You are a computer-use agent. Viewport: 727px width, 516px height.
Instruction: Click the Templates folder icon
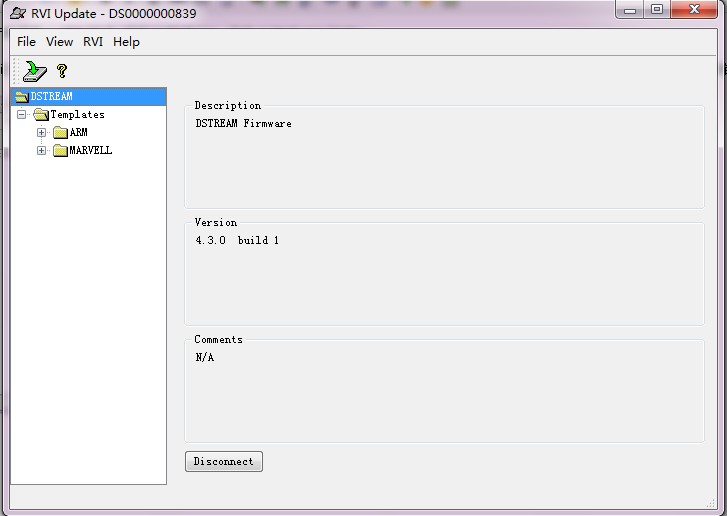(x=41, y=115)
